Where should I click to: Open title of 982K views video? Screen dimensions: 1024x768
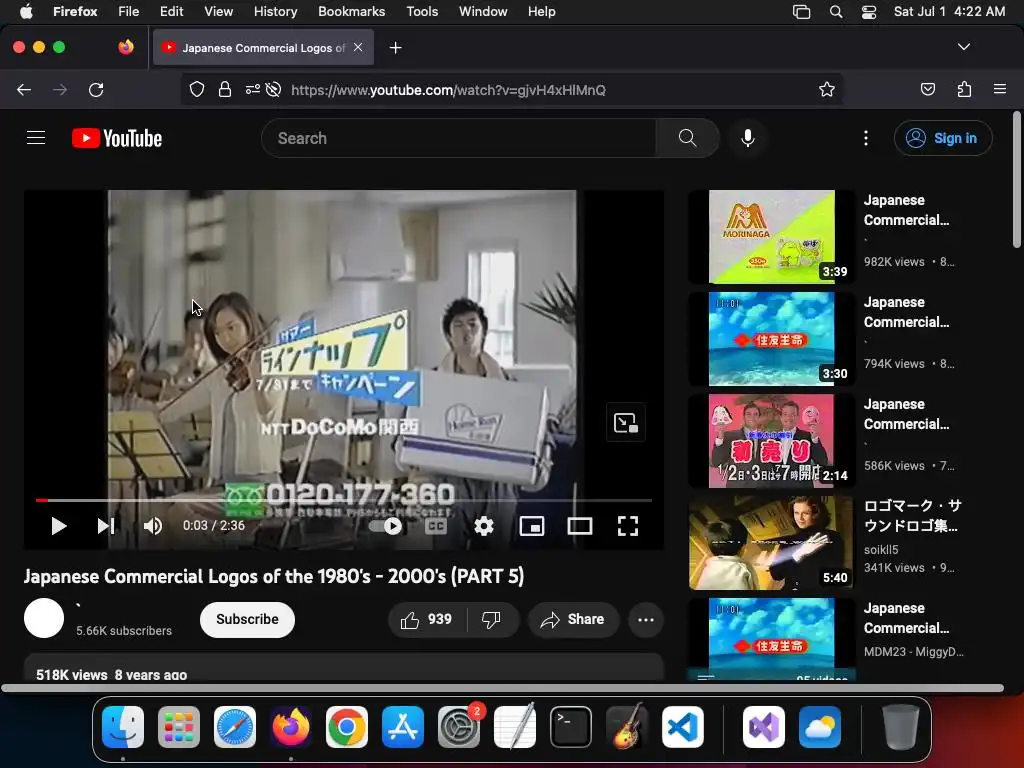[x=906, y=210]
